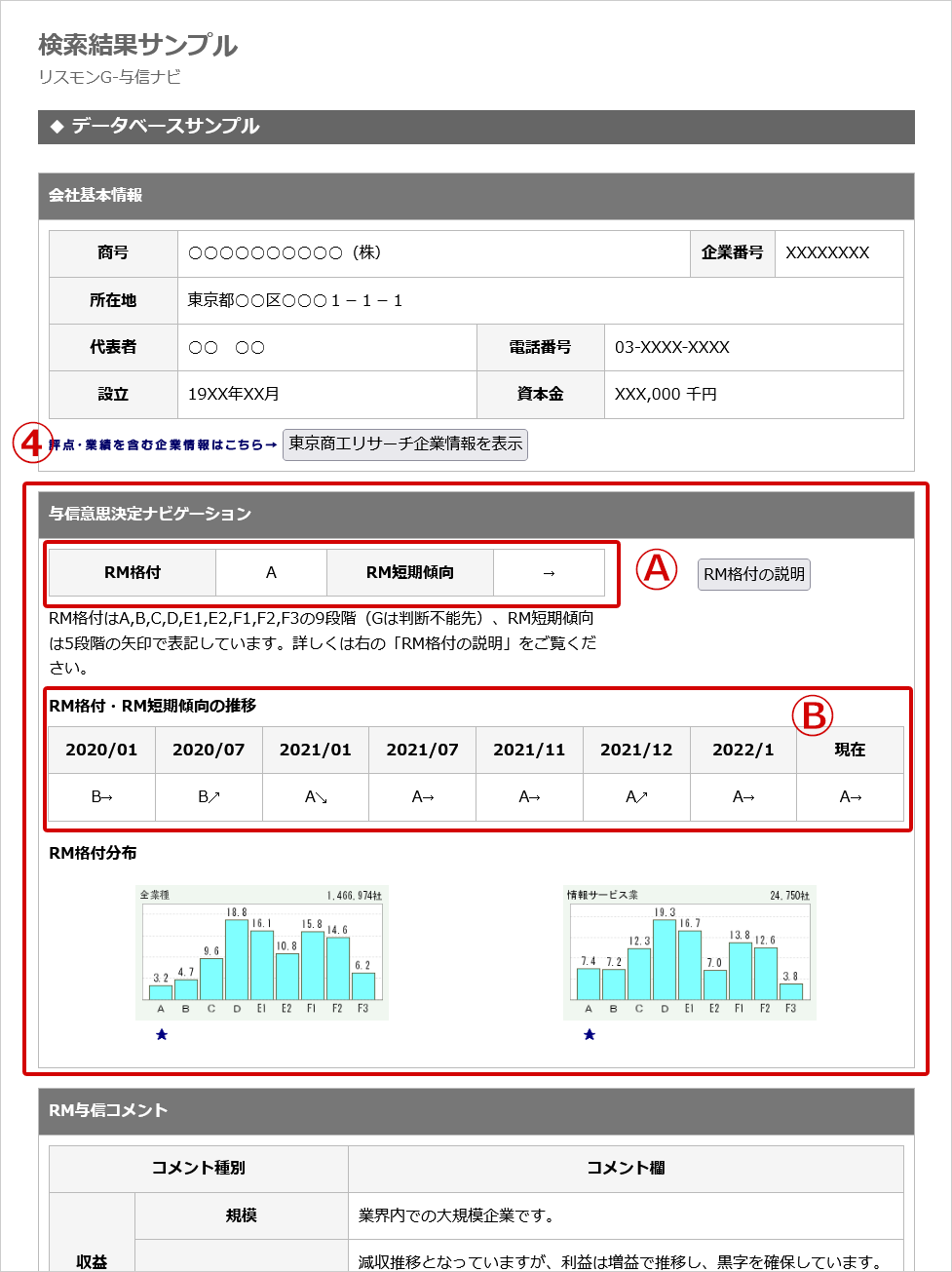Click the red circled A marker
Screen dimensions: 952x1272
click(657, 568)
